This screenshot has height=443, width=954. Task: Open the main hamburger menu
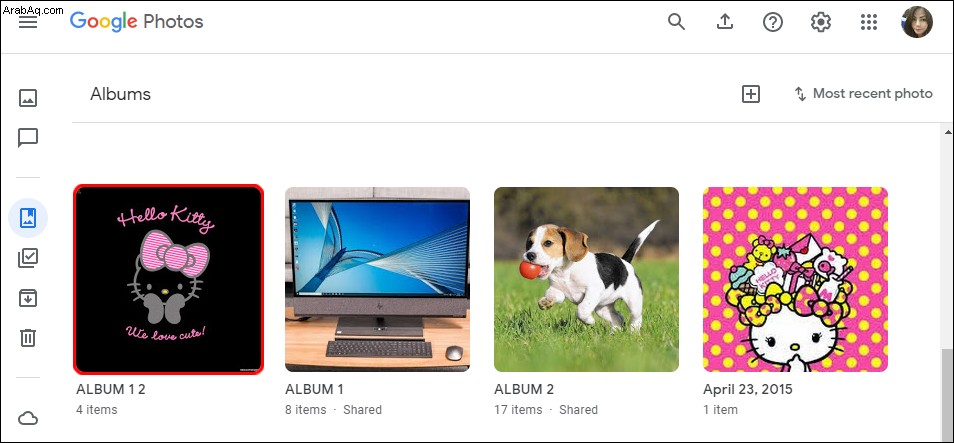(x=28, y=23)
